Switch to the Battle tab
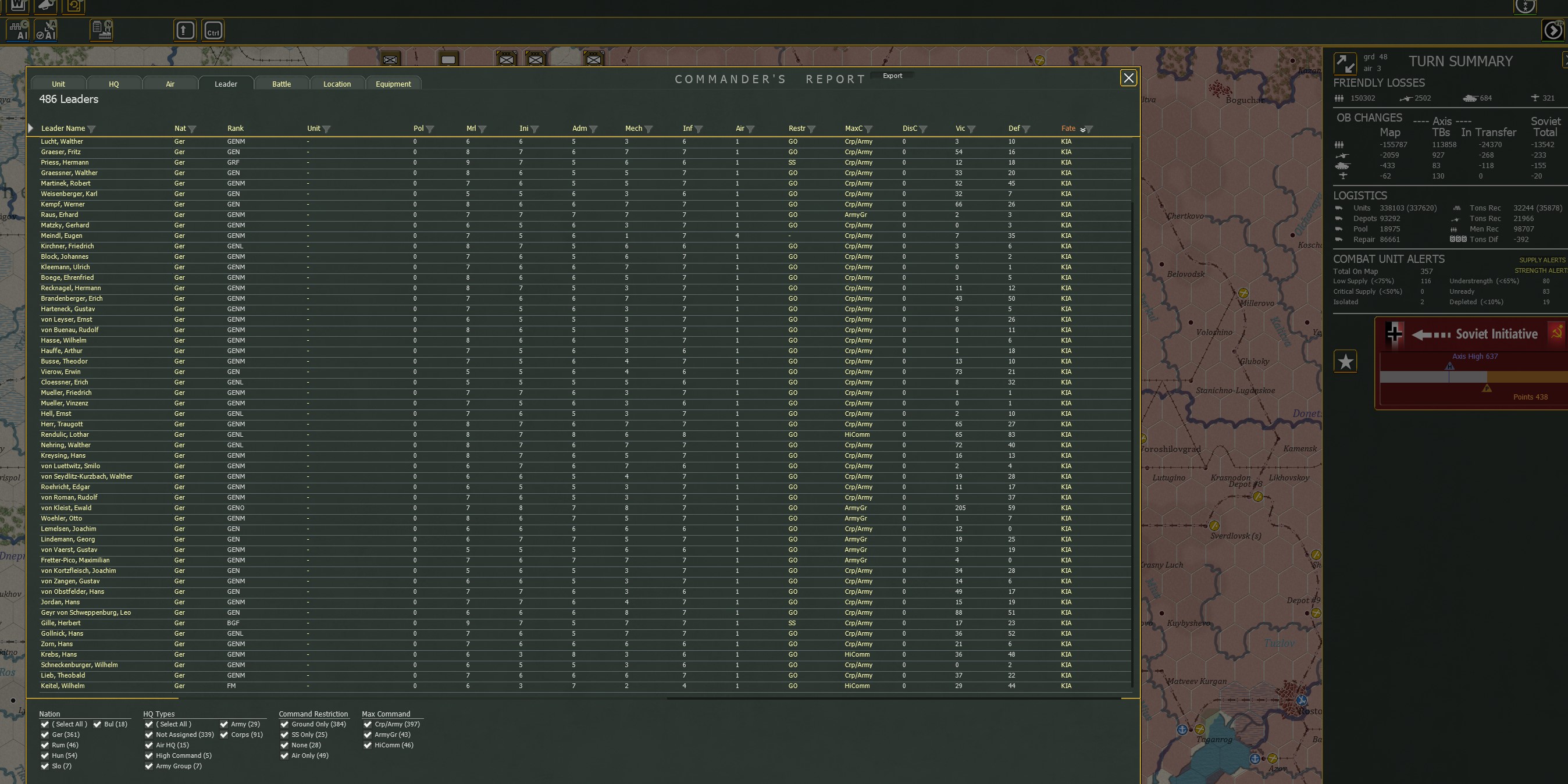 click(281, 84)
